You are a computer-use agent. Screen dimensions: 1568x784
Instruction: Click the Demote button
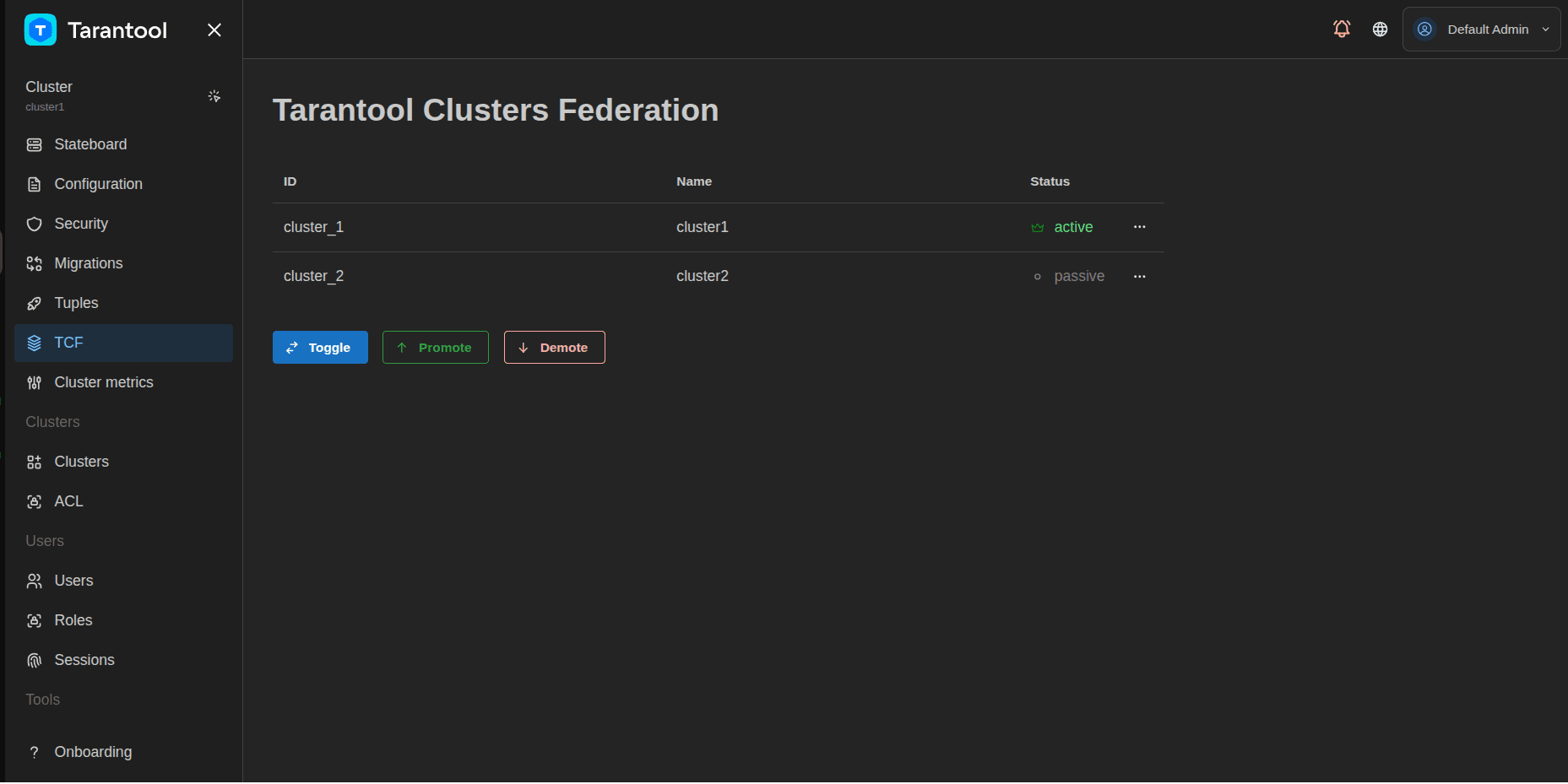(x=555, y=348)
